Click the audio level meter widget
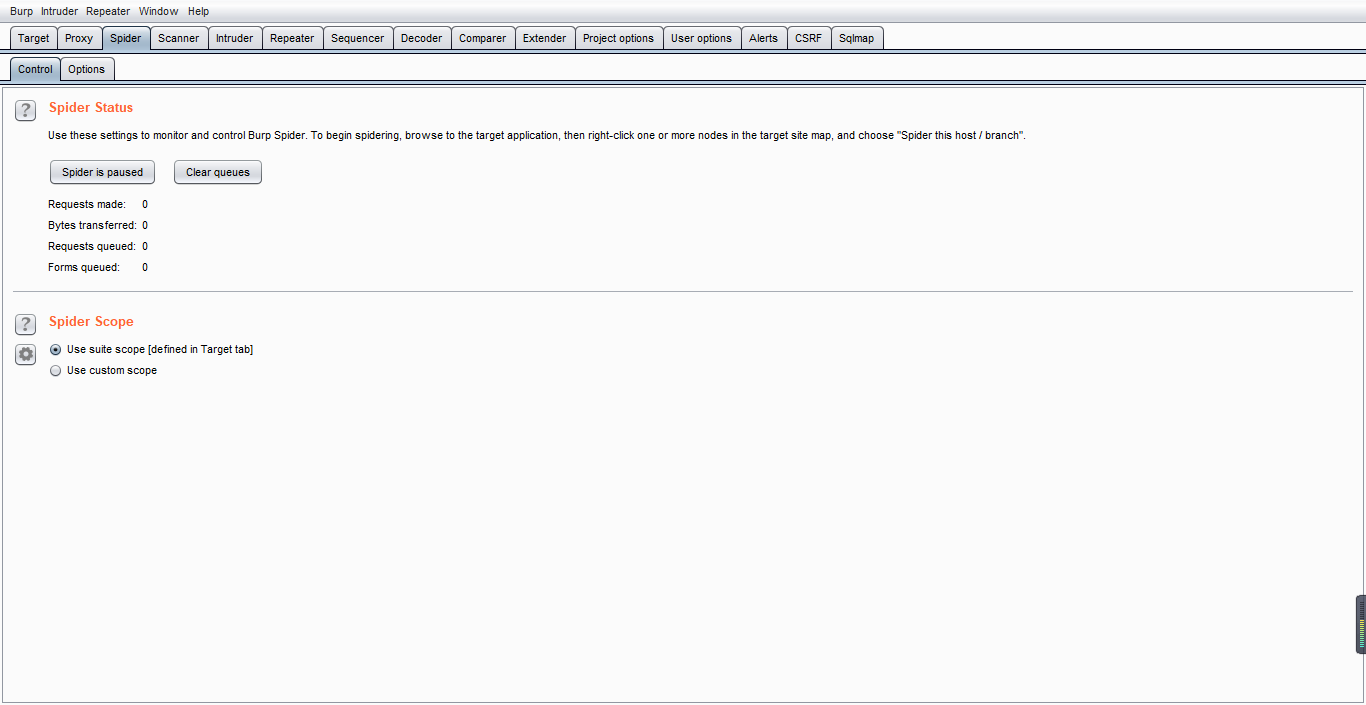Viewport: 1366px width, 705px height. click(1360, 625)
